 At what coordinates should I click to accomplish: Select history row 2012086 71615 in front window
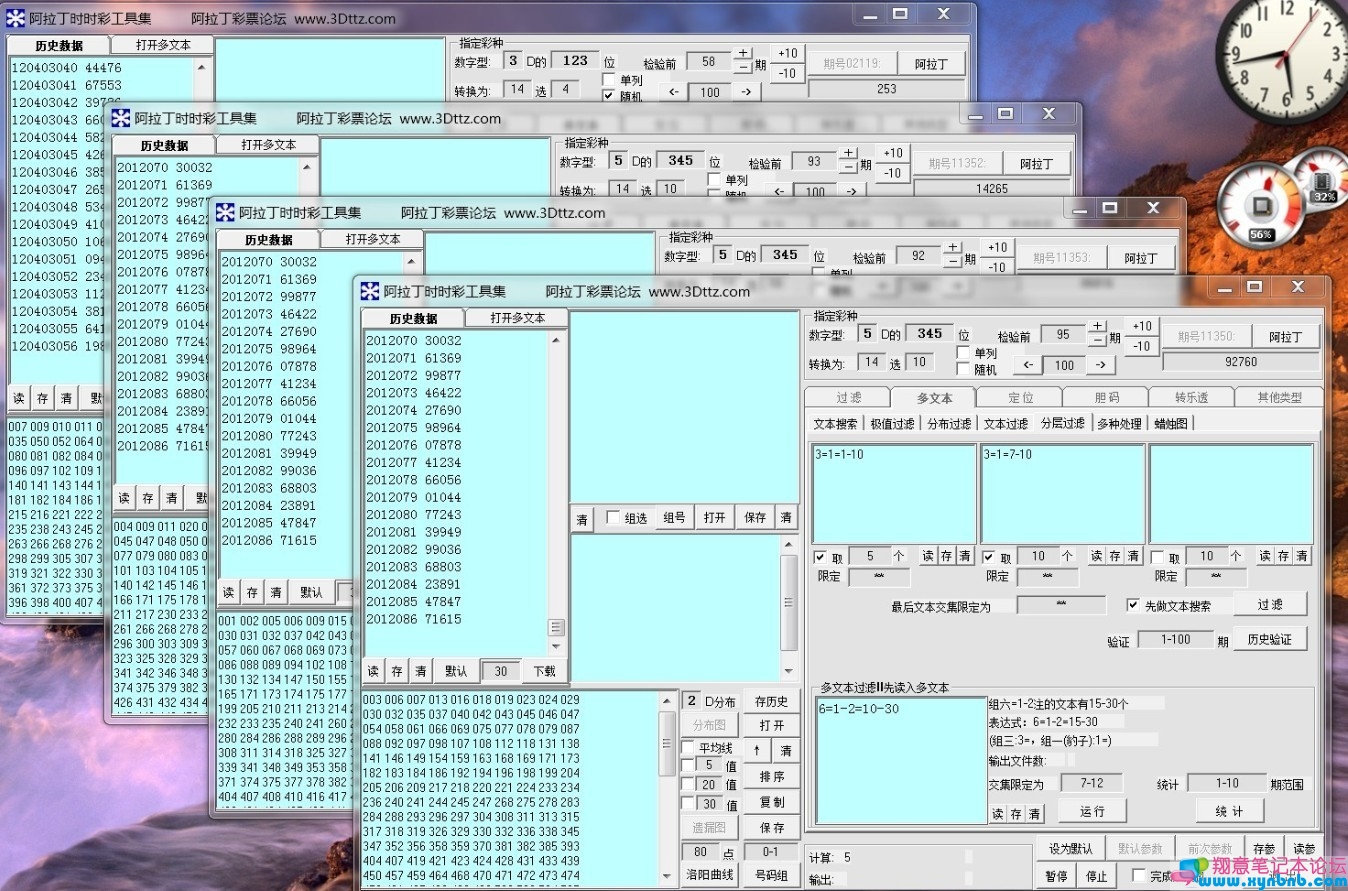414,620
